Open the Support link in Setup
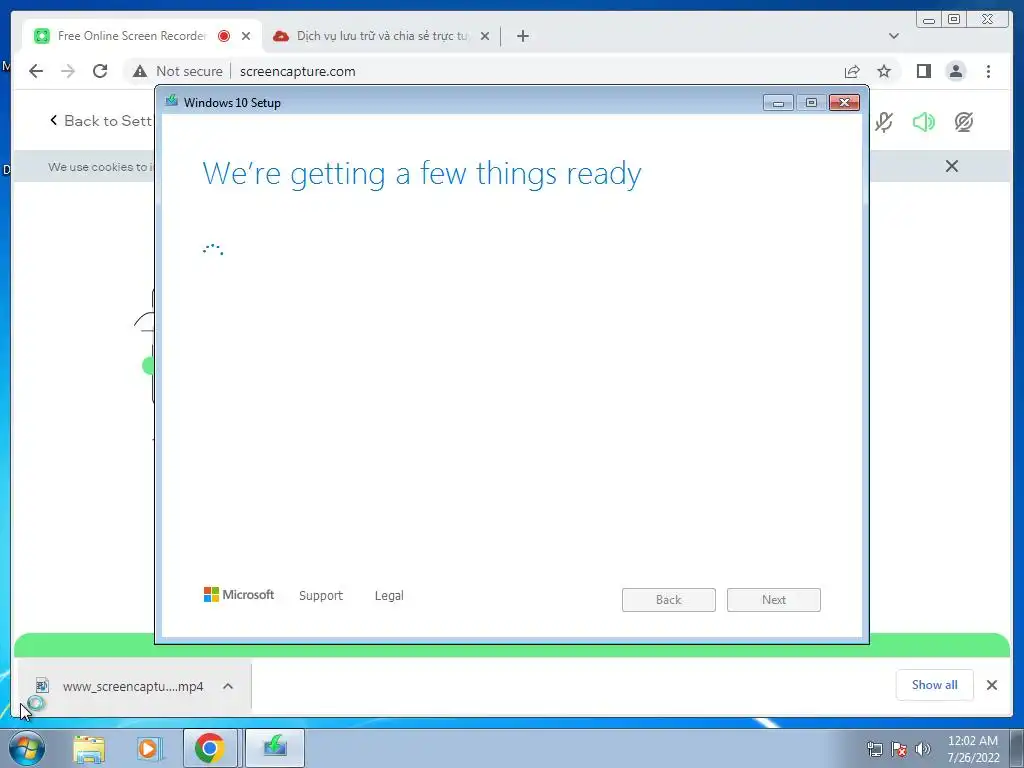The height and width of the screenshot is (768, 1024). pos(321,596)
